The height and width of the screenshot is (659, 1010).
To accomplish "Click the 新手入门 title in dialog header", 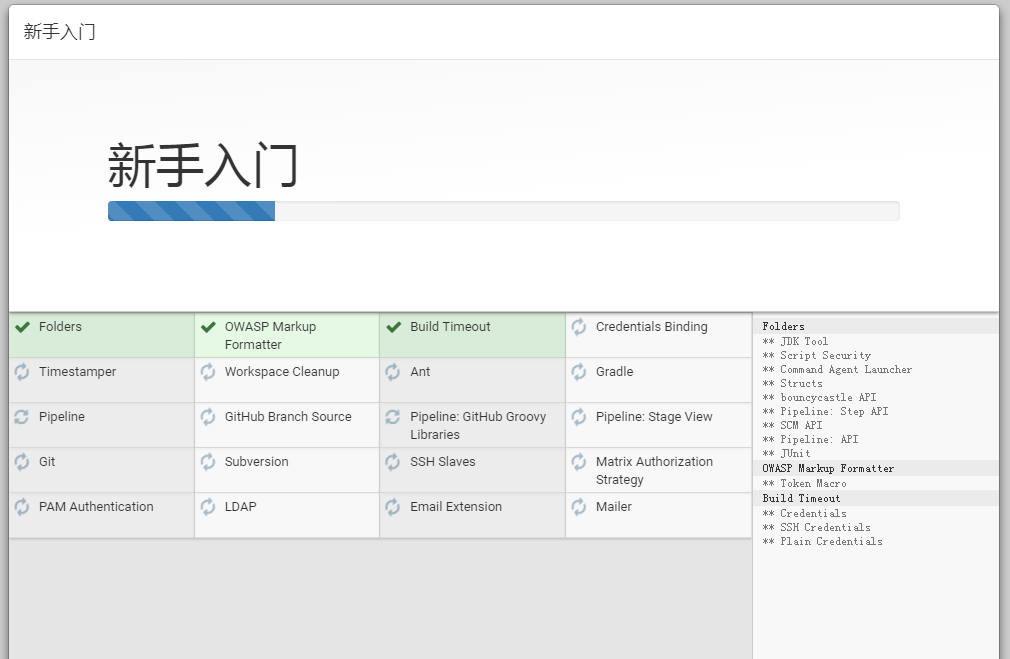I will (59, 32).
